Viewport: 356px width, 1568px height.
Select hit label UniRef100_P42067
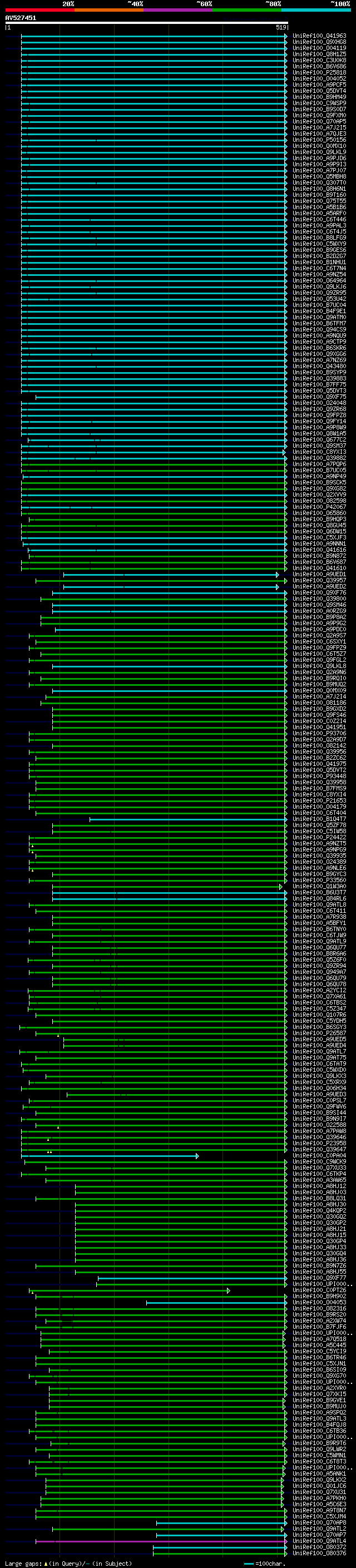[319, 507]
